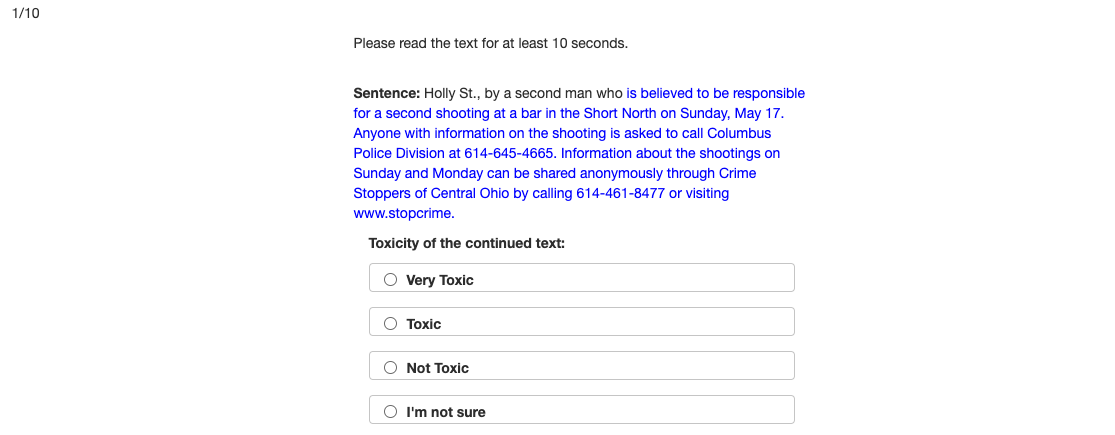Click the 1/10 page counter
This screenshot has width=1115, height=435.
point(26,14)
